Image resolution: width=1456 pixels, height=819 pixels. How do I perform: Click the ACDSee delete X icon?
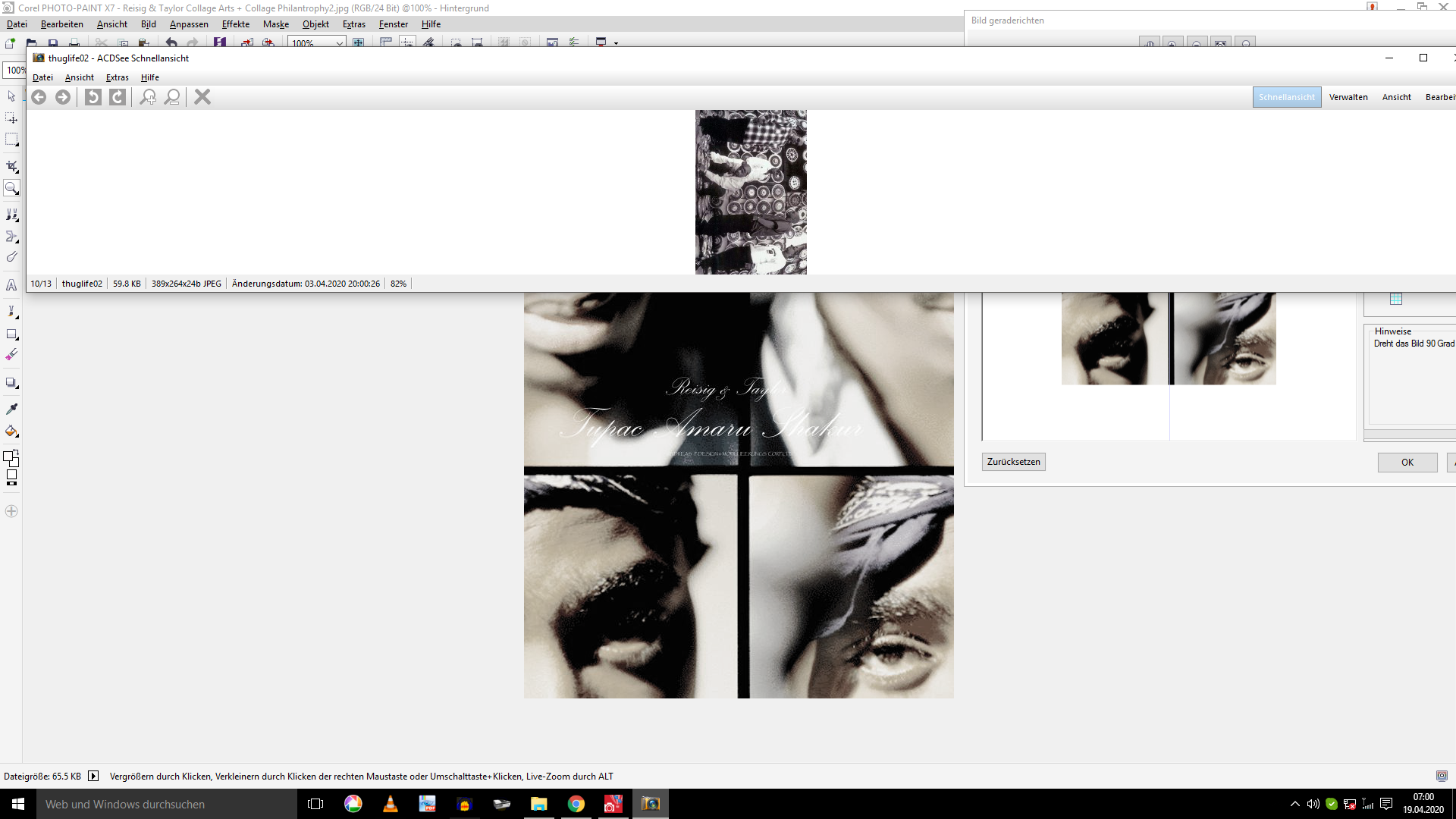click(x=202, y=97)
